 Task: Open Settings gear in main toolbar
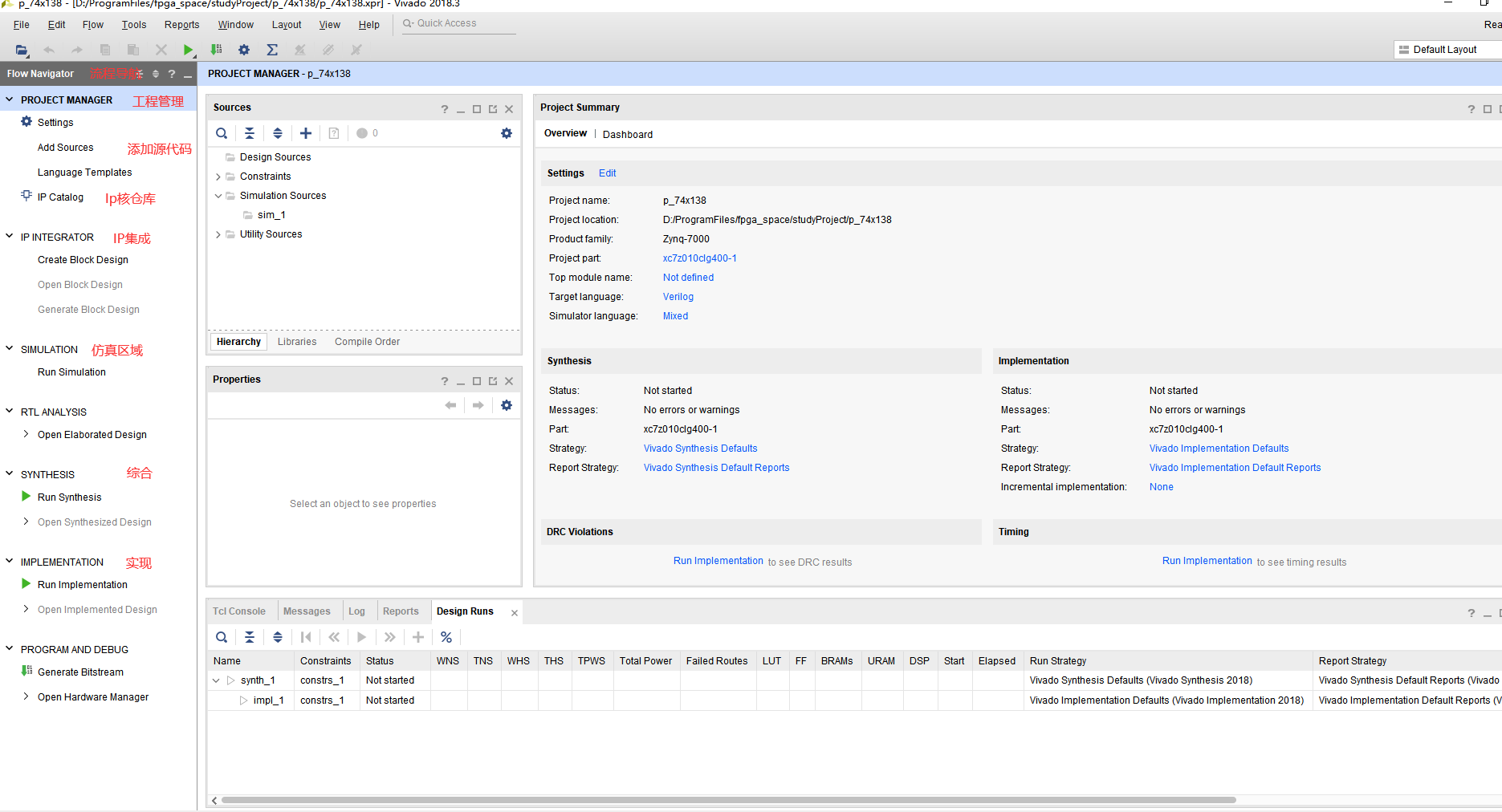[x=244, y=50]
